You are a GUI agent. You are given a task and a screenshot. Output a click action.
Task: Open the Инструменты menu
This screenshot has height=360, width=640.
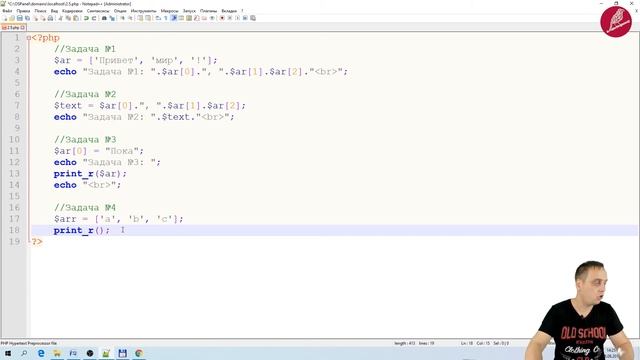144,11
